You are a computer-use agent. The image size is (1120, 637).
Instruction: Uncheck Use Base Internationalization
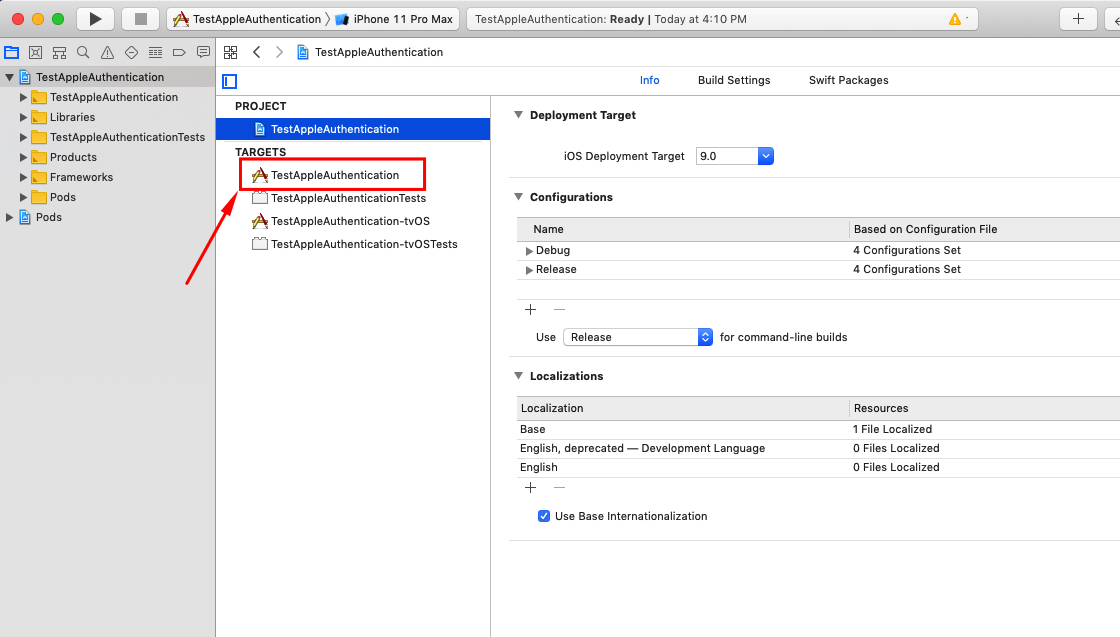pos(544,516)
